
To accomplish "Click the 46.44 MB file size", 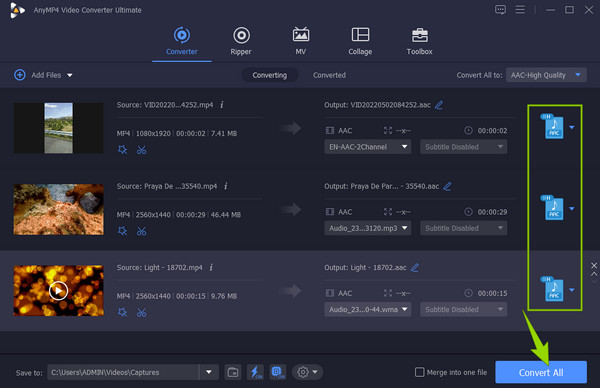I will [226, 215].
